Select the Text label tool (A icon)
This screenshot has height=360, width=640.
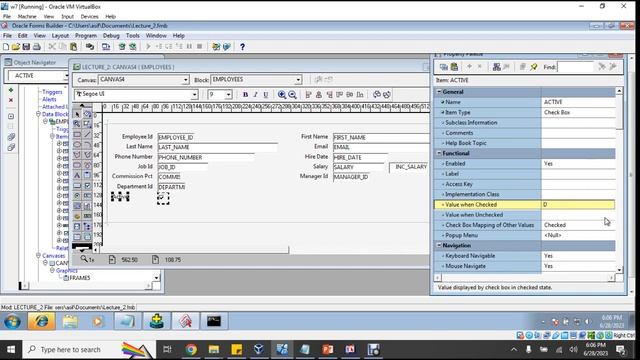click(77, 175)
